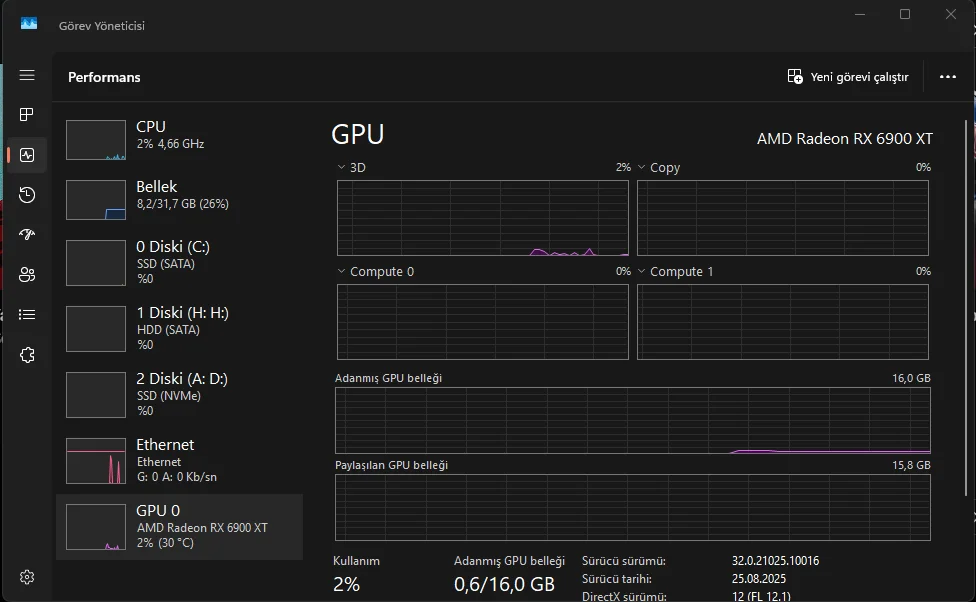Select CPU in the performance list
The width and height of the screenshot is (976, 602).
tap(180, 139)
